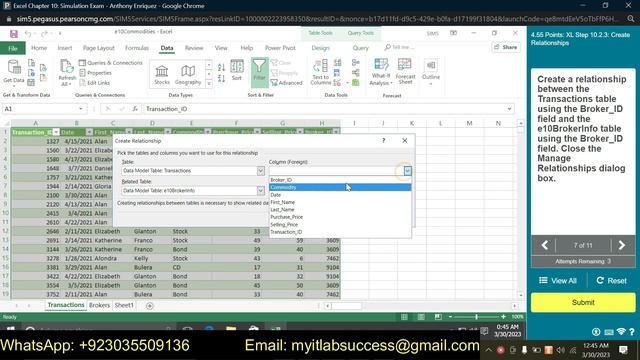Switch to the Insert ribbon tab
The image size is (640, 360).
[64, 48]
